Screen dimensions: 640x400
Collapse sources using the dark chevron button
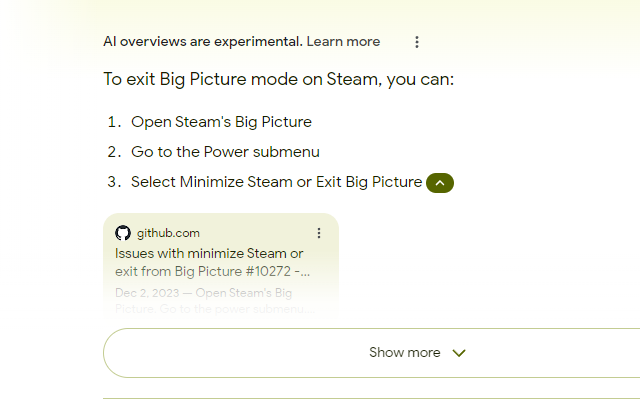point(440,183)
